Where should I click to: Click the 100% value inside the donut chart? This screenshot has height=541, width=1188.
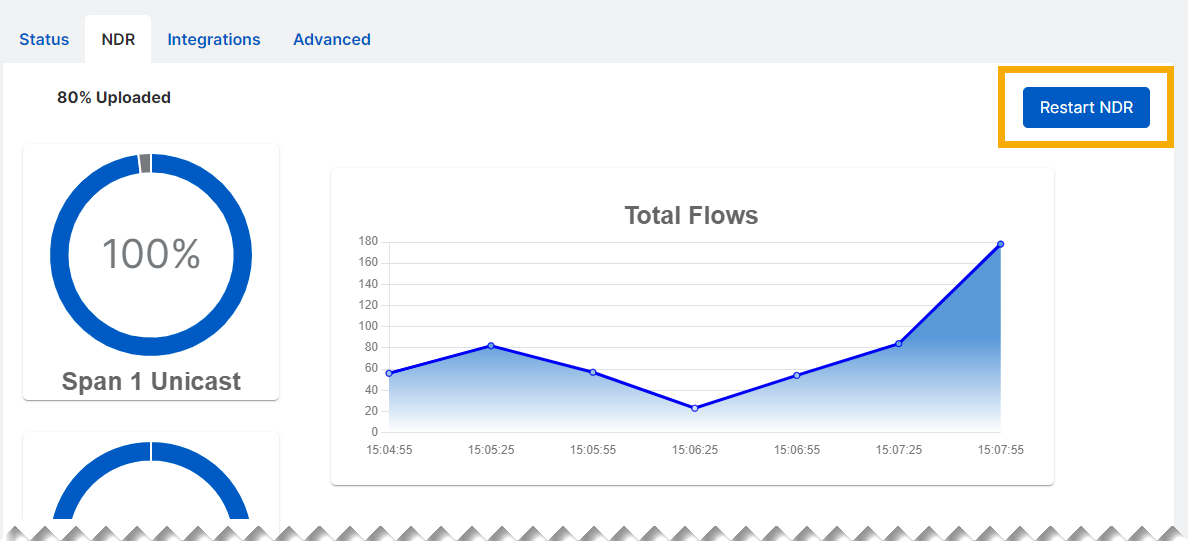coord(151,255)
